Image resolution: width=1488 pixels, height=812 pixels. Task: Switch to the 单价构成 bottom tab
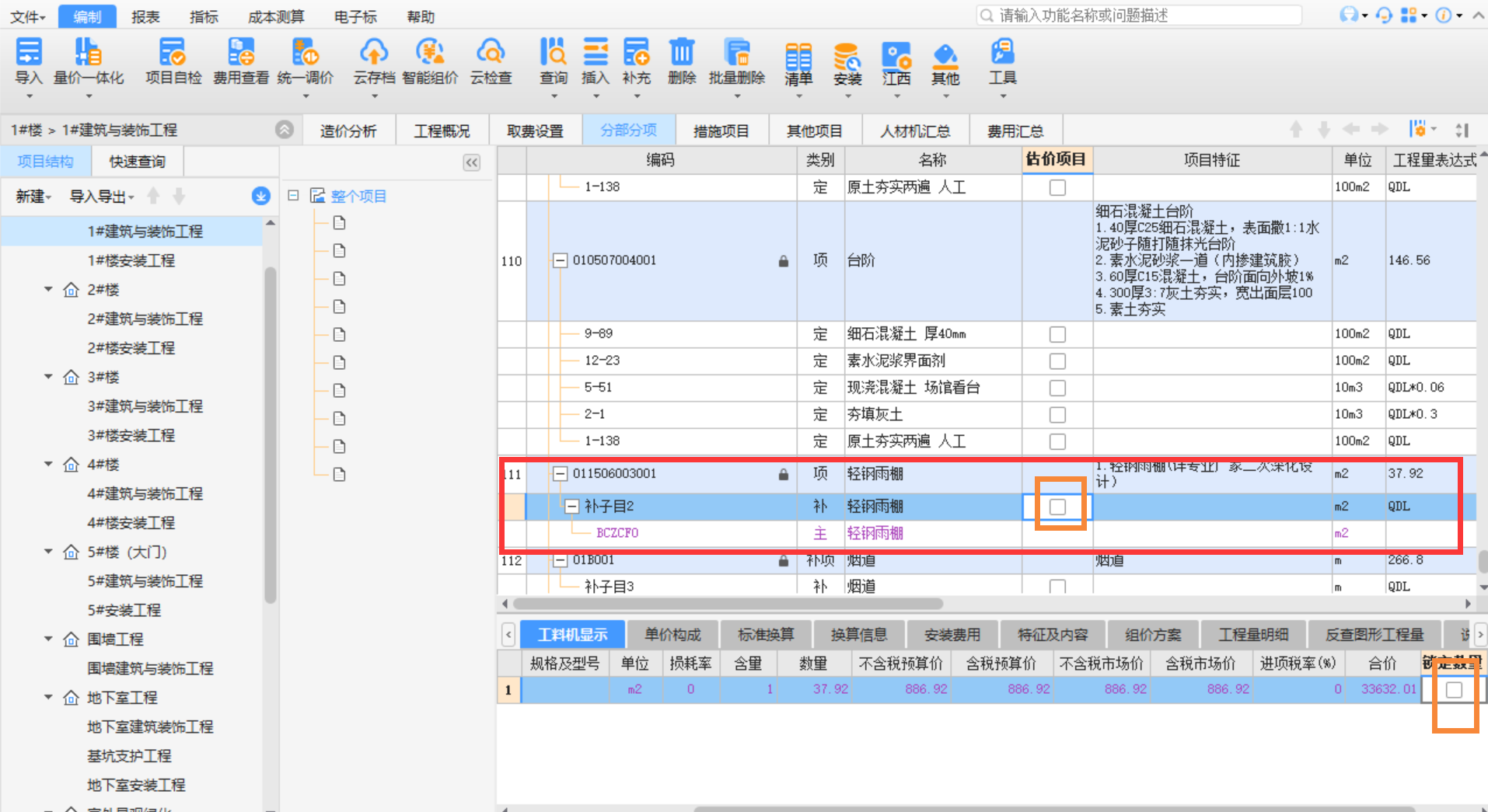(672, 635)
